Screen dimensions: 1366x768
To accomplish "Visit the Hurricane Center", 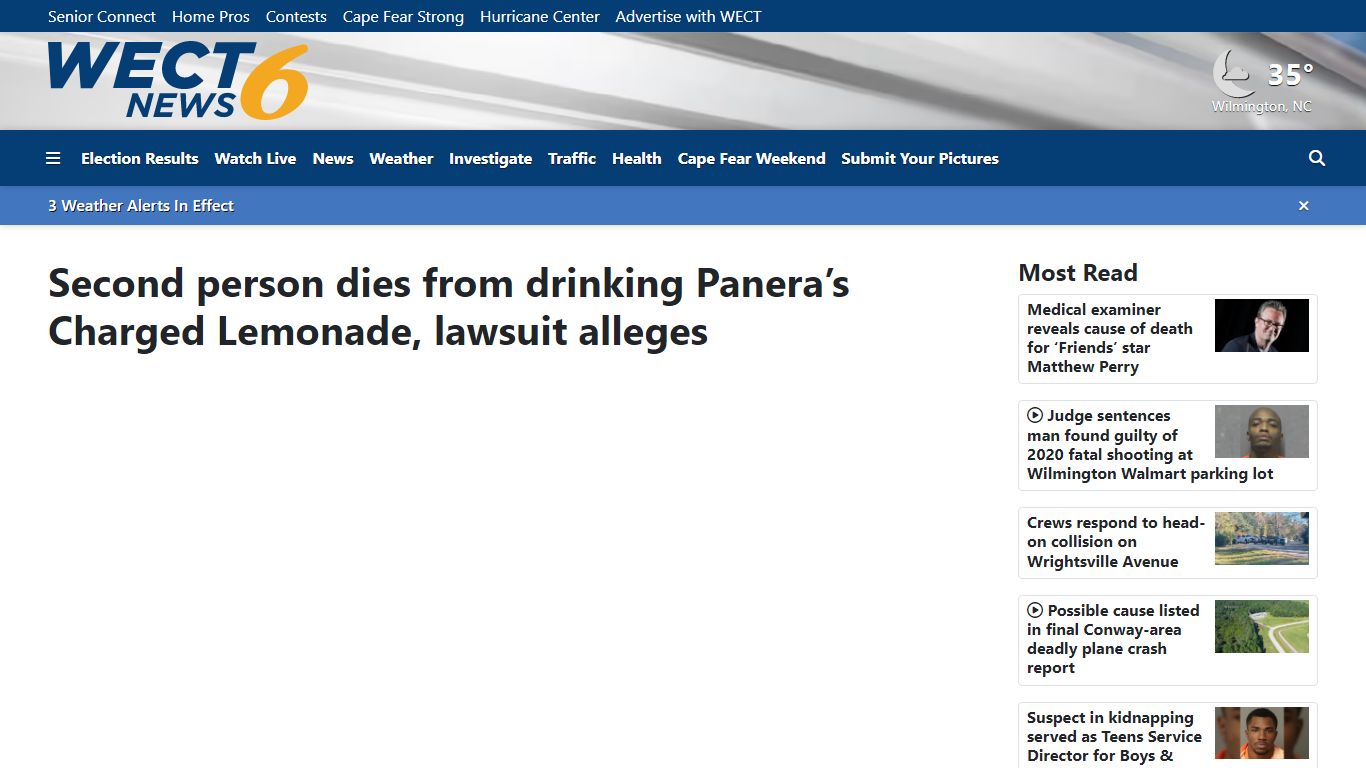I will (x=540, y=16).
